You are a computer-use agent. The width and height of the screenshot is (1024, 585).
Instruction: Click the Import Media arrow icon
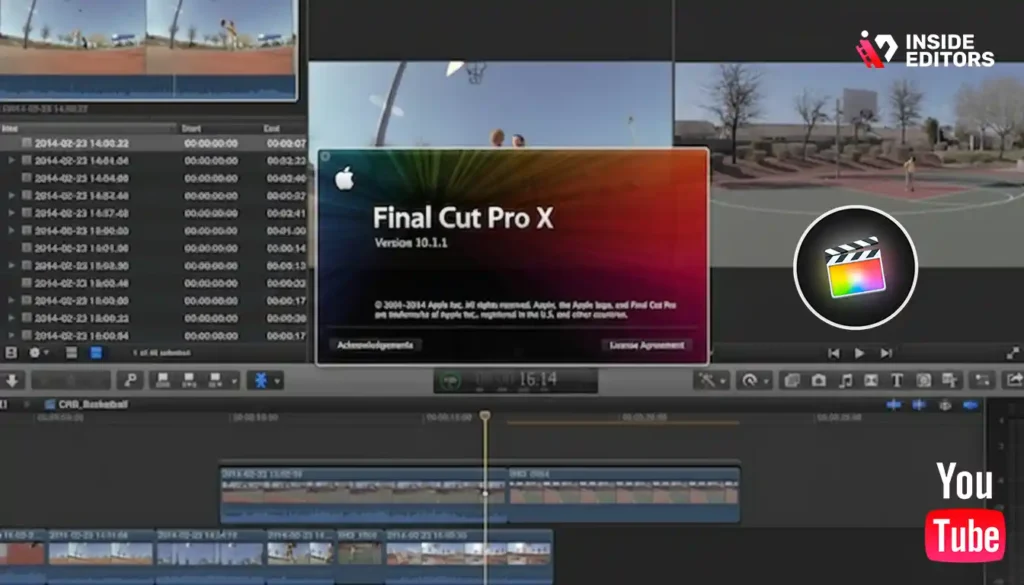click(x=12, y=380)
